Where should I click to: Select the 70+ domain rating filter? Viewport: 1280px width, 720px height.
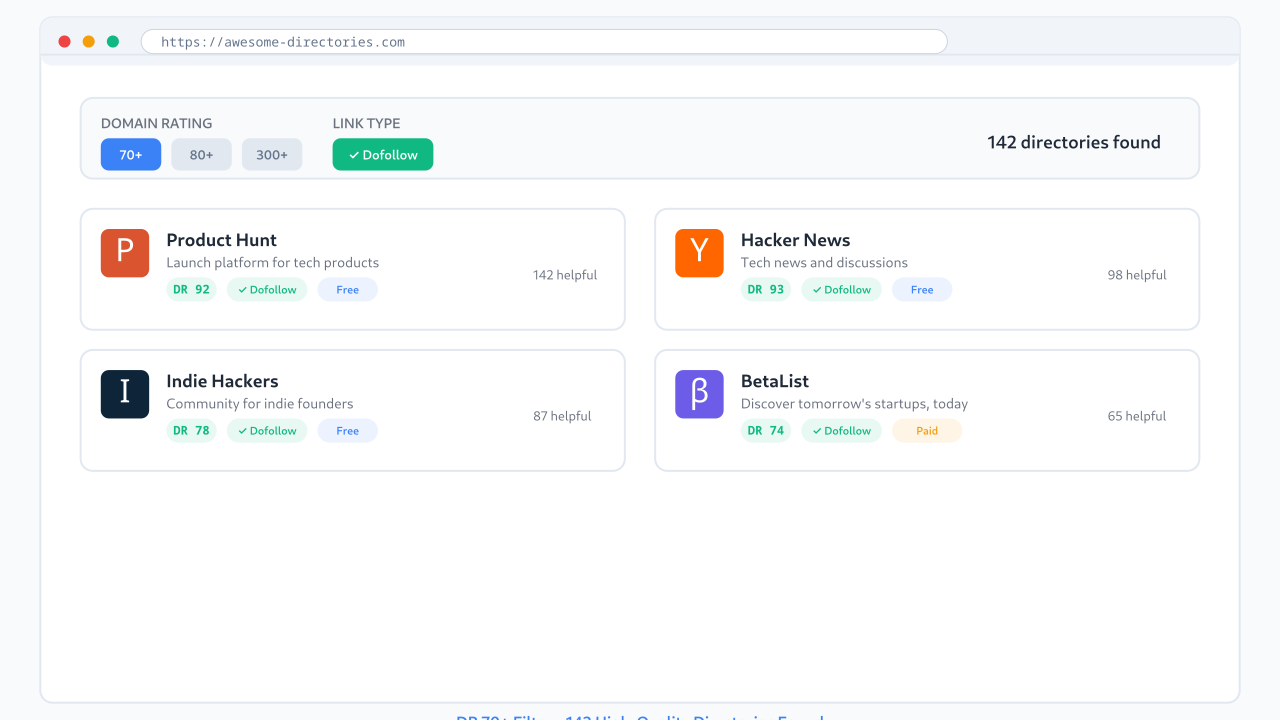pos(131,154)
